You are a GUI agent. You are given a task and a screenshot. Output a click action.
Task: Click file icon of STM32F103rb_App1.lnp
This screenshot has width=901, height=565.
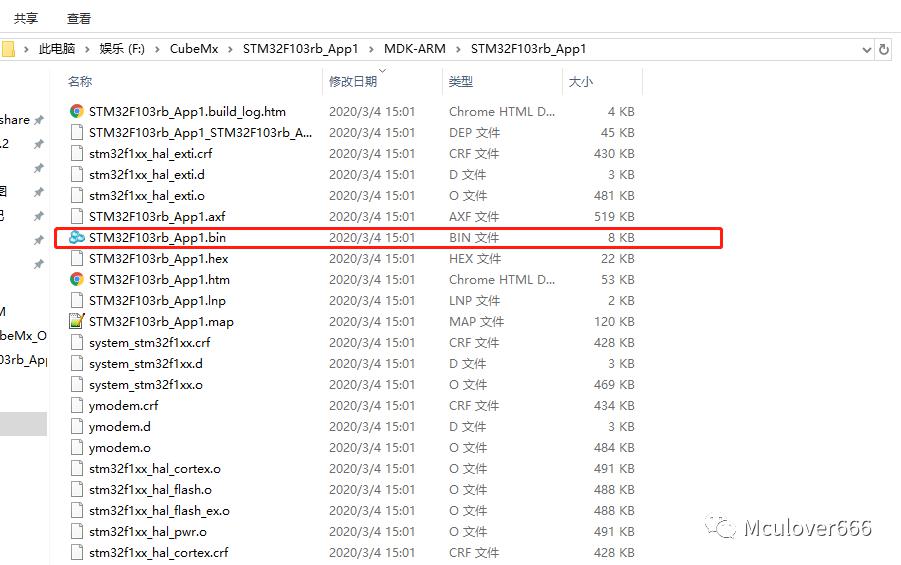click(76, 300)
